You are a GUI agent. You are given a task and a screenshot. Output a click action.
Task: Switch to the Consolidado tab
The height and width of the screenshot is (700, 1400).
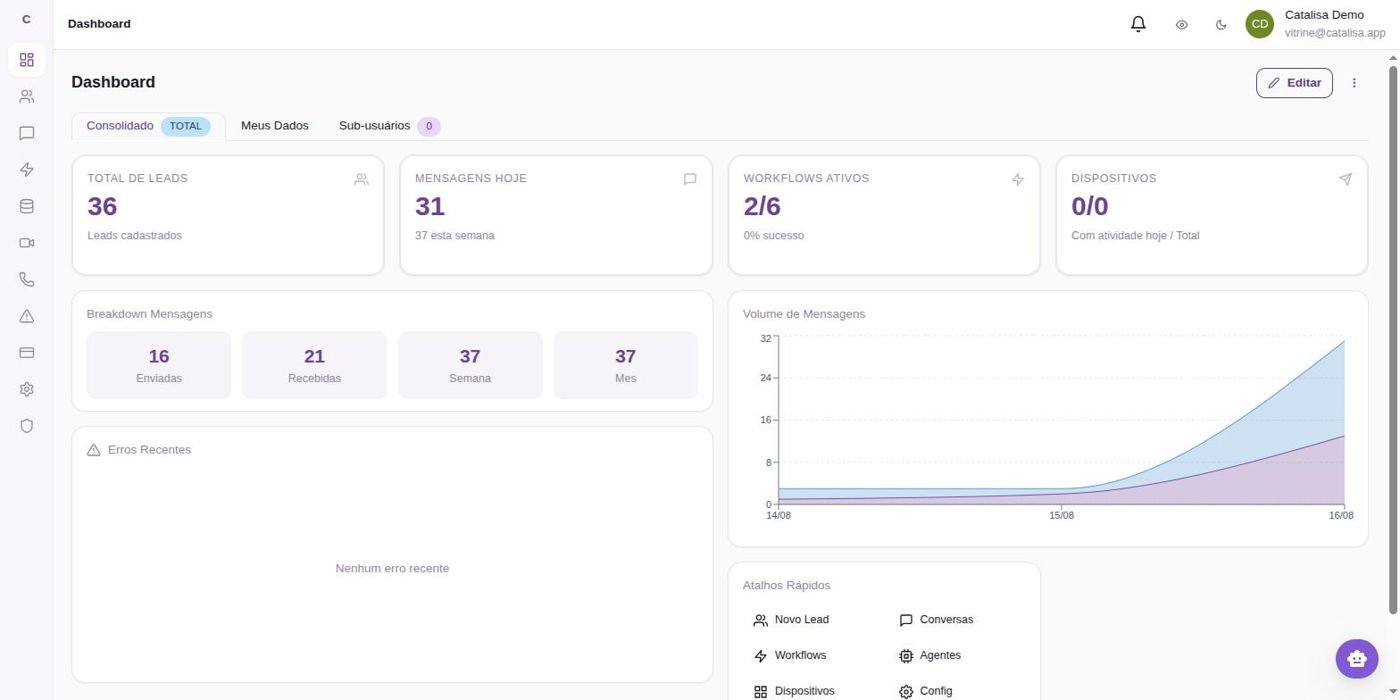tap(148, 126)
